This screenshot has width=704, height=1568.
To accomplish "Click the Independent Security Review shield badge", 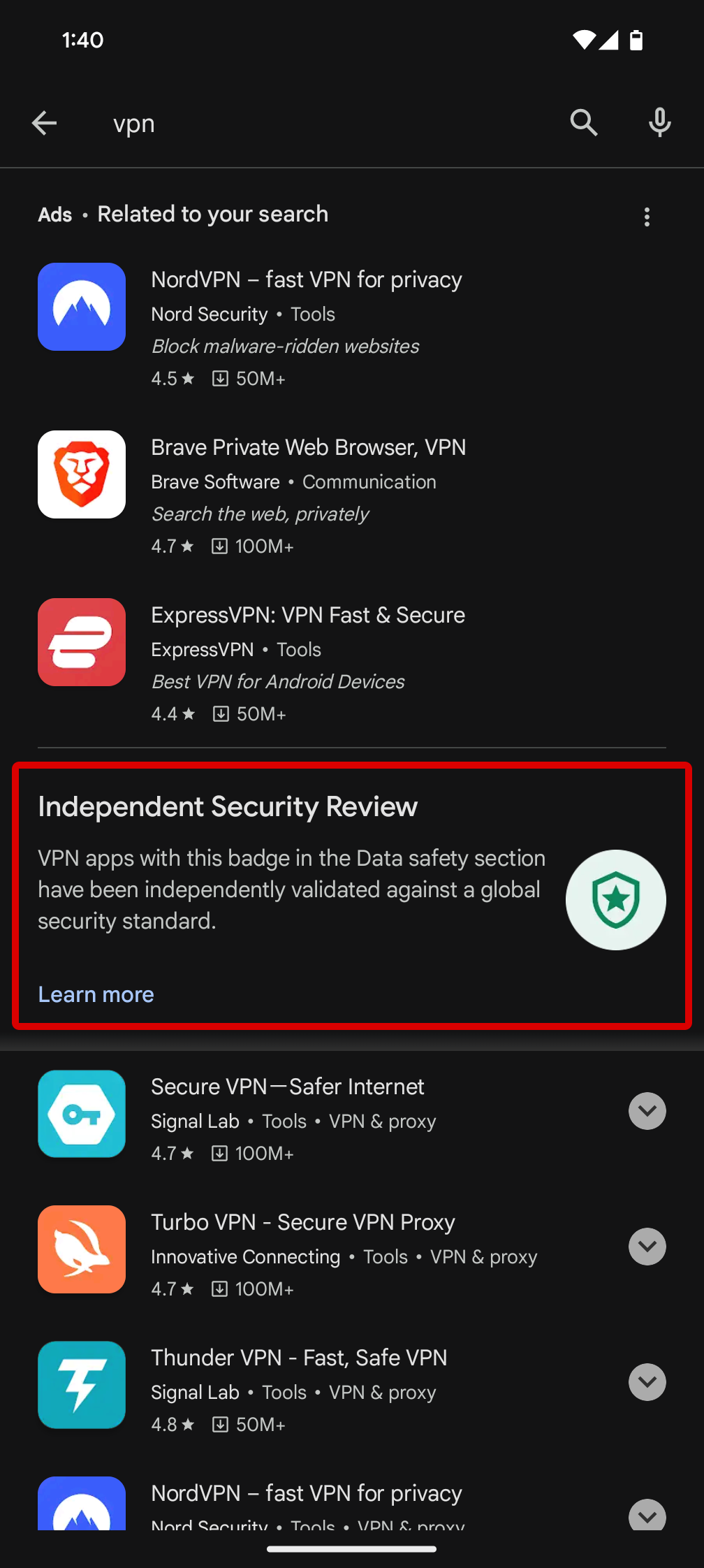I will 615,900.
